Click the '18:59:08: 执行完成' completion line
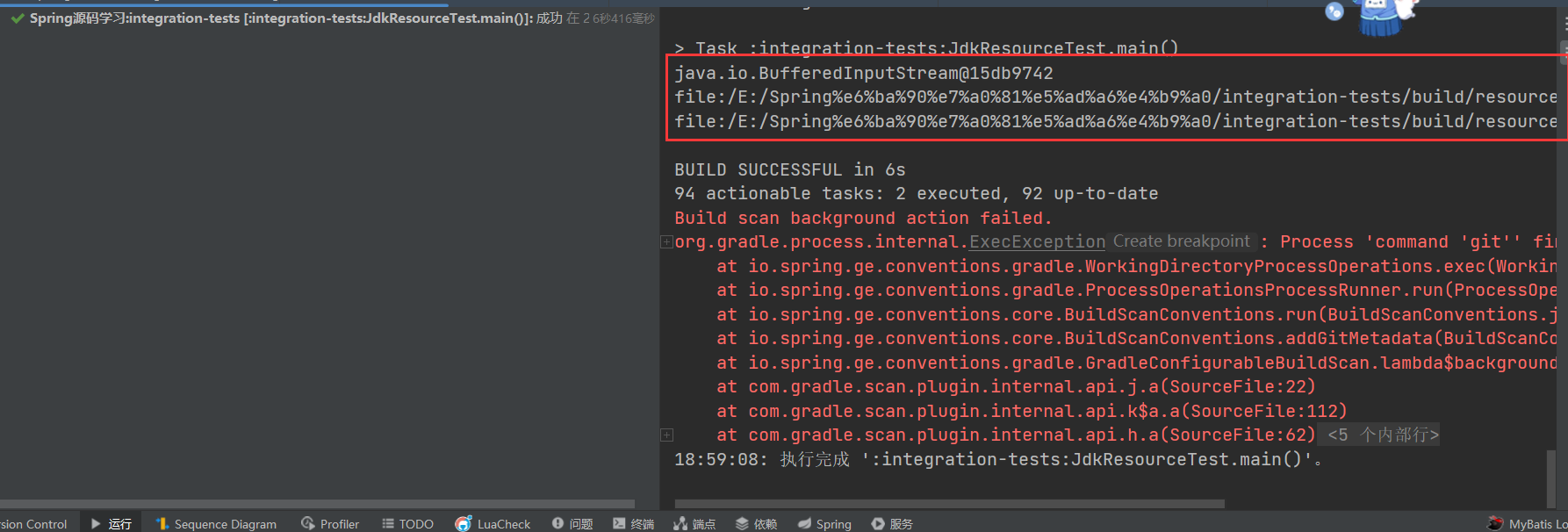Viewport: 1568px width, 532px height. 999,459
